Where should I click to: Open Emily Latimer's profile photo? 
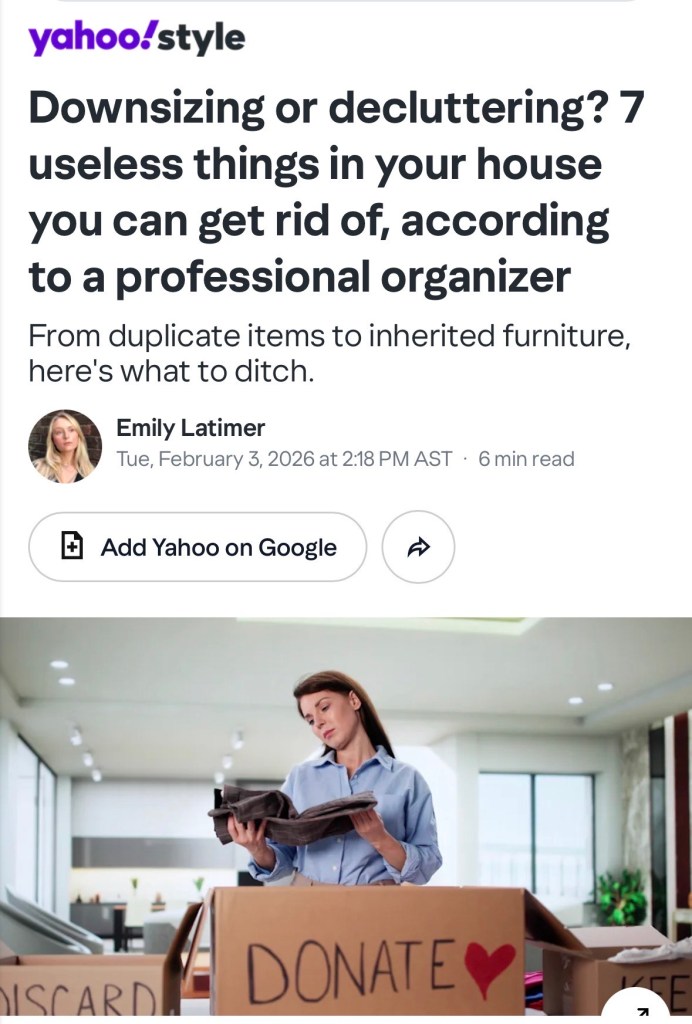coord(65,447)
